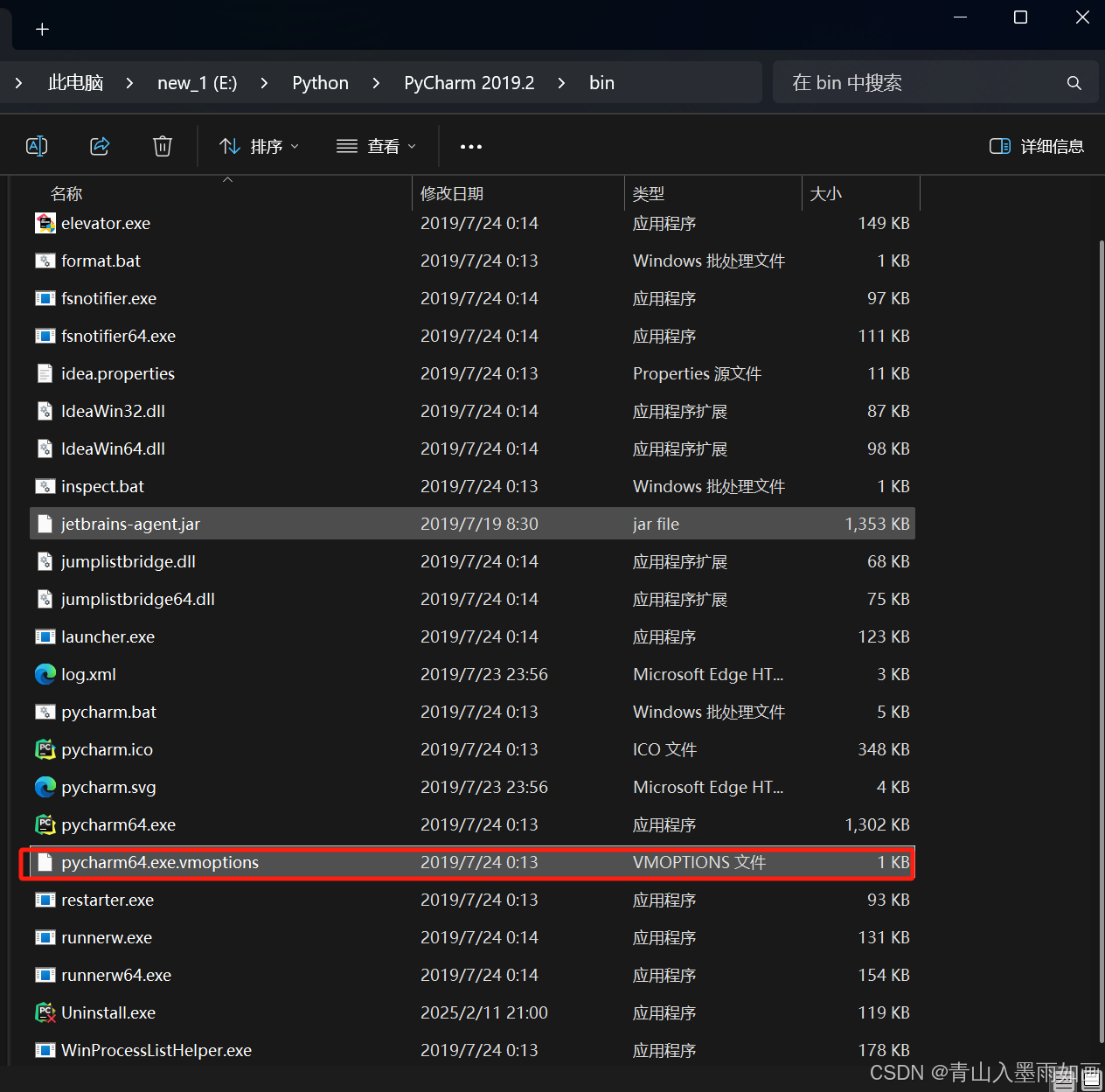Select the fsnotifier.exe file icon

[45, 298]
